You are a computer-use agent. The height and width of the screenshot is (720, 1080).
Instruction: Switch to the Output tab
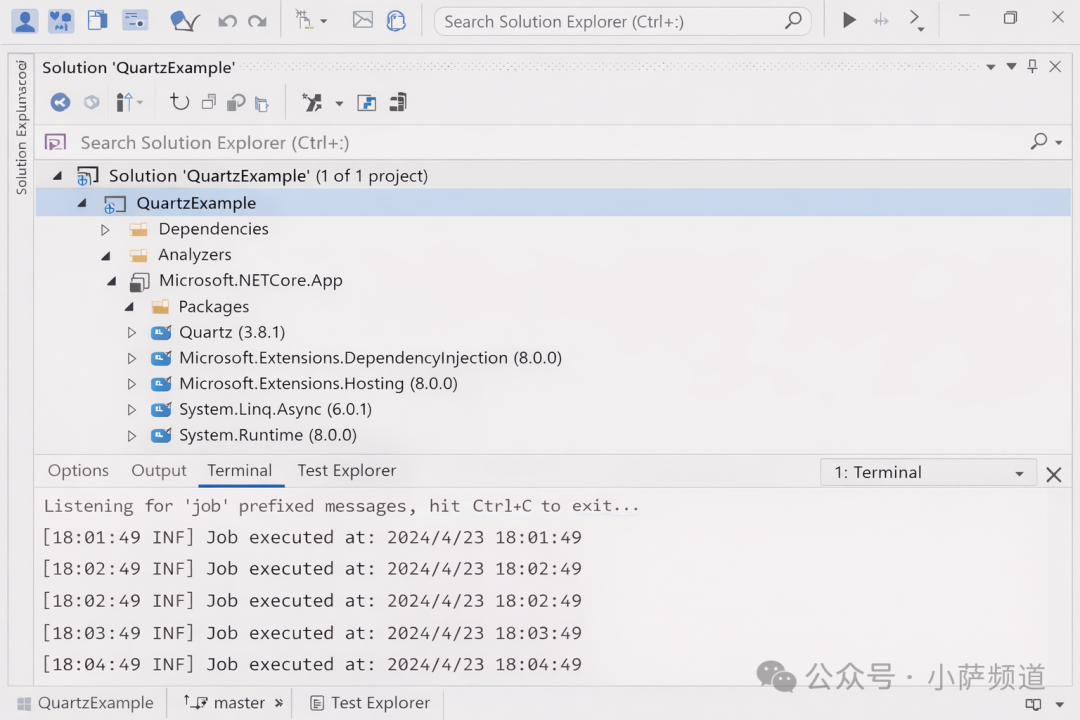[159, 471]
